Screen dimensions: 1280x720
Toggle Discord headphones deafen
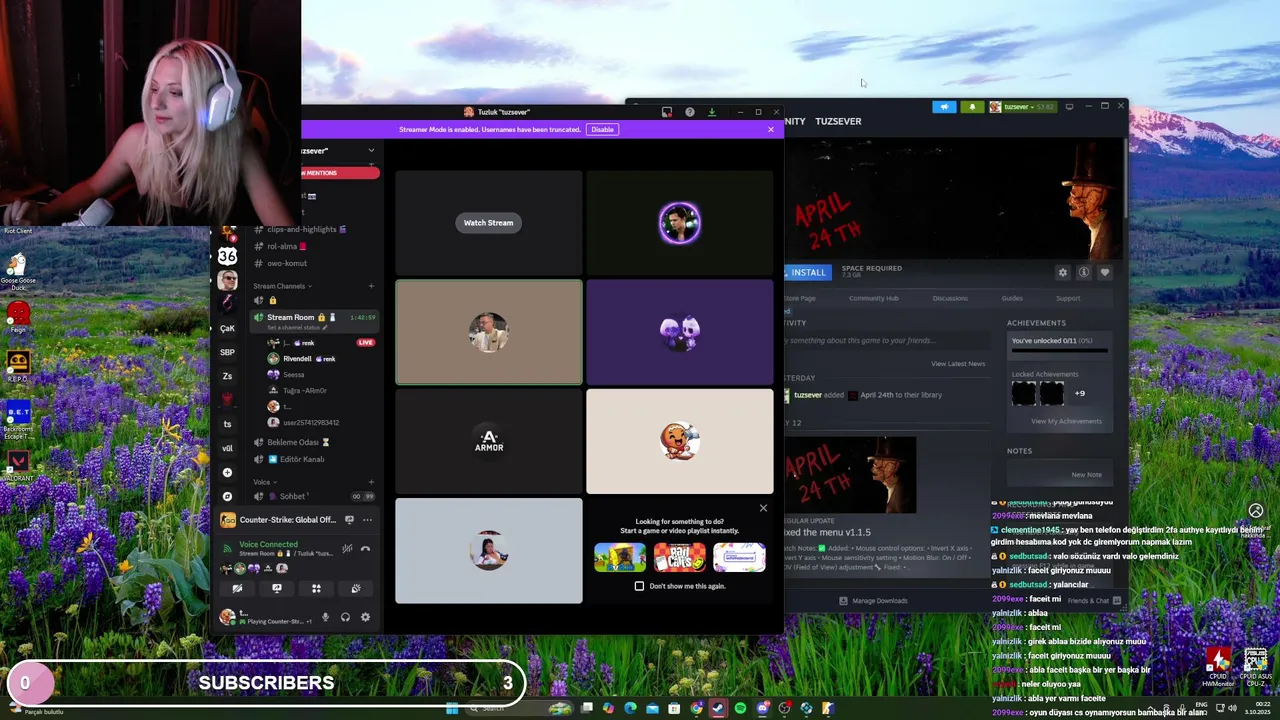345,617
